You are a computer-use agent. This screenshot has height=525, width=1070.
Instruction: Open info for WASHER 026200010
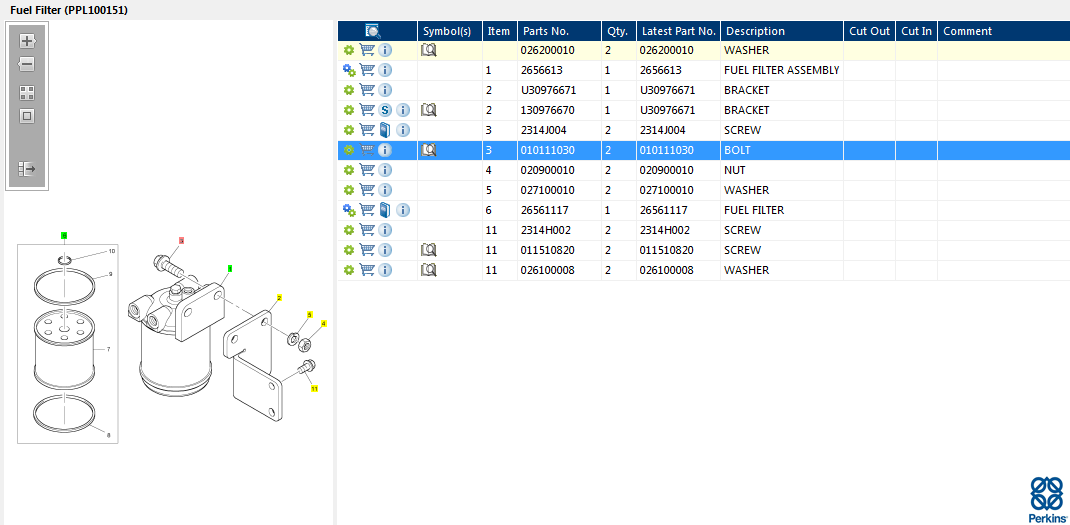[385, 50]
